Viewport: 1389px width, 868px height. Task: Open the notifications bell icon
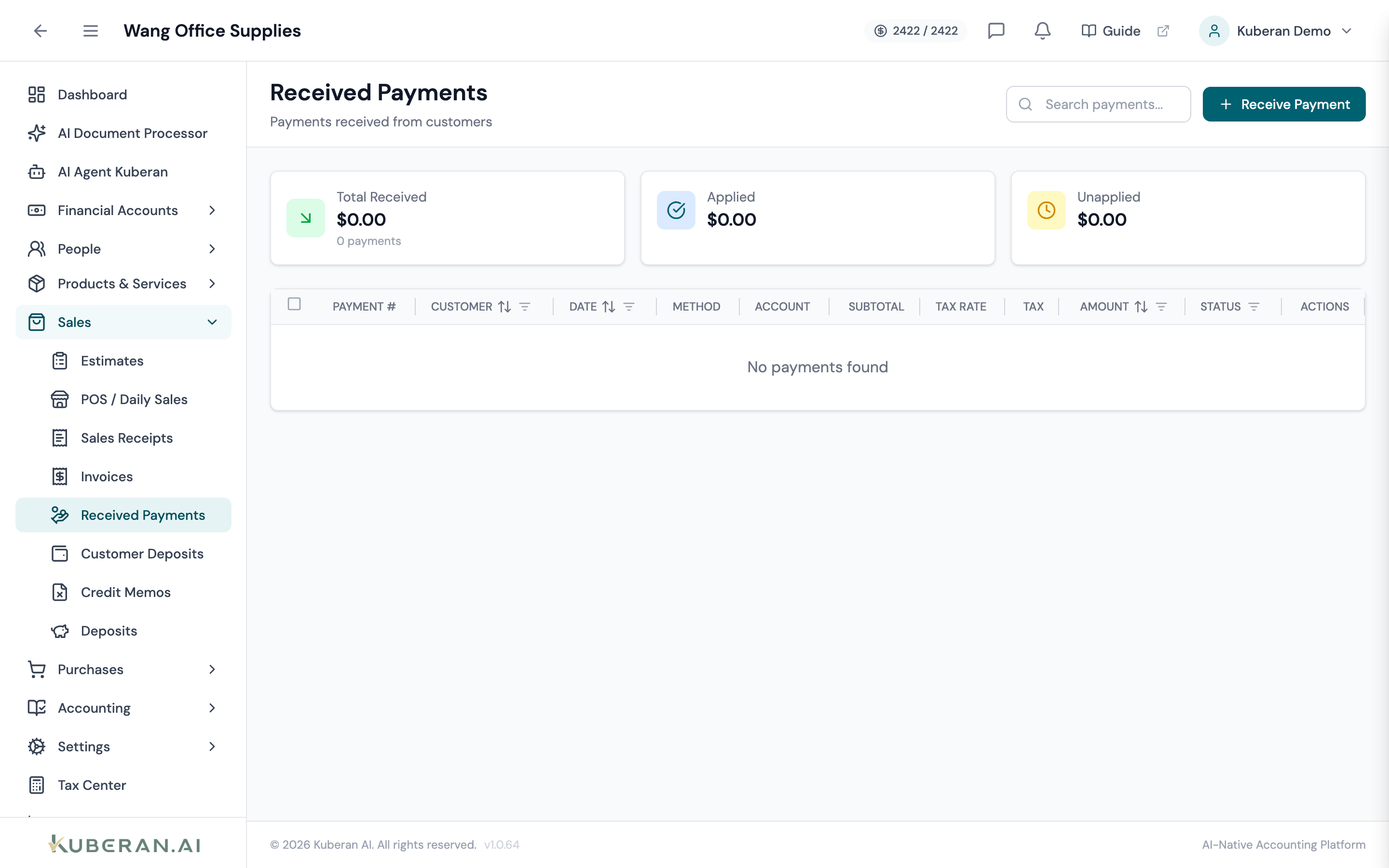1042,30
